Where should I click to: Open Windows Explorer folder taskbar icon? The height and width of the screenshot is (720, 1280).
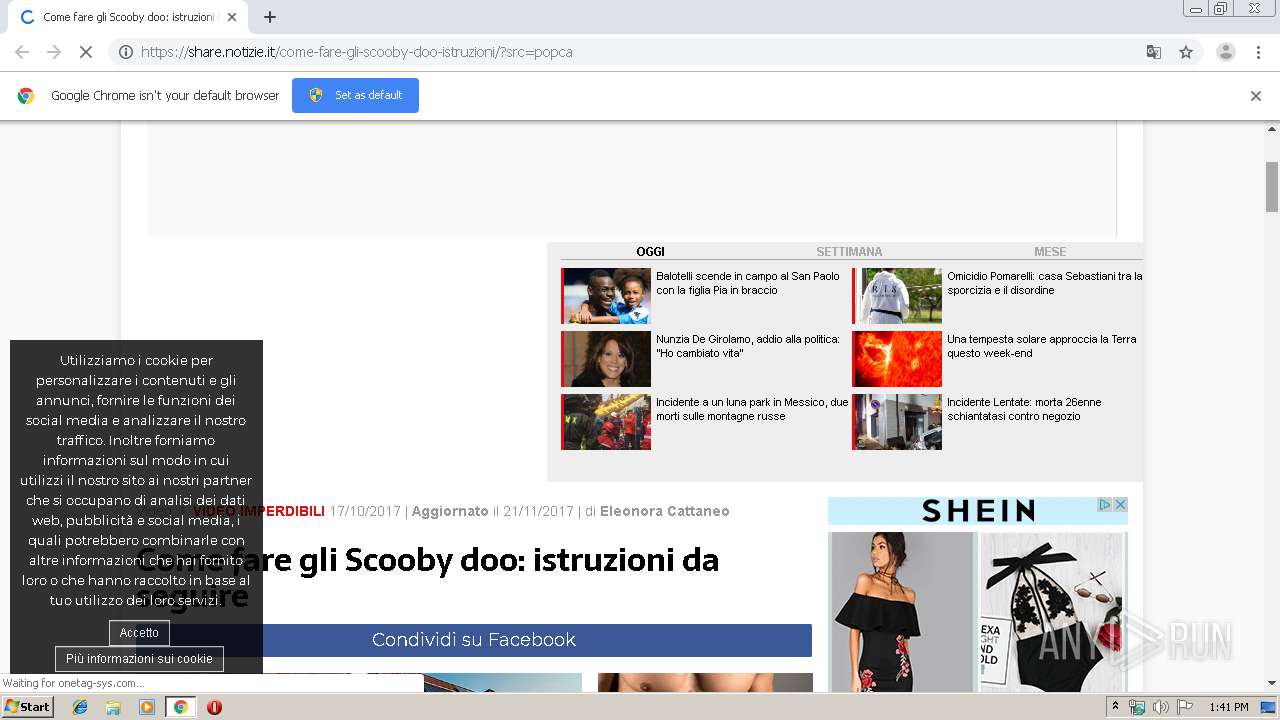(x=113, y=707)
